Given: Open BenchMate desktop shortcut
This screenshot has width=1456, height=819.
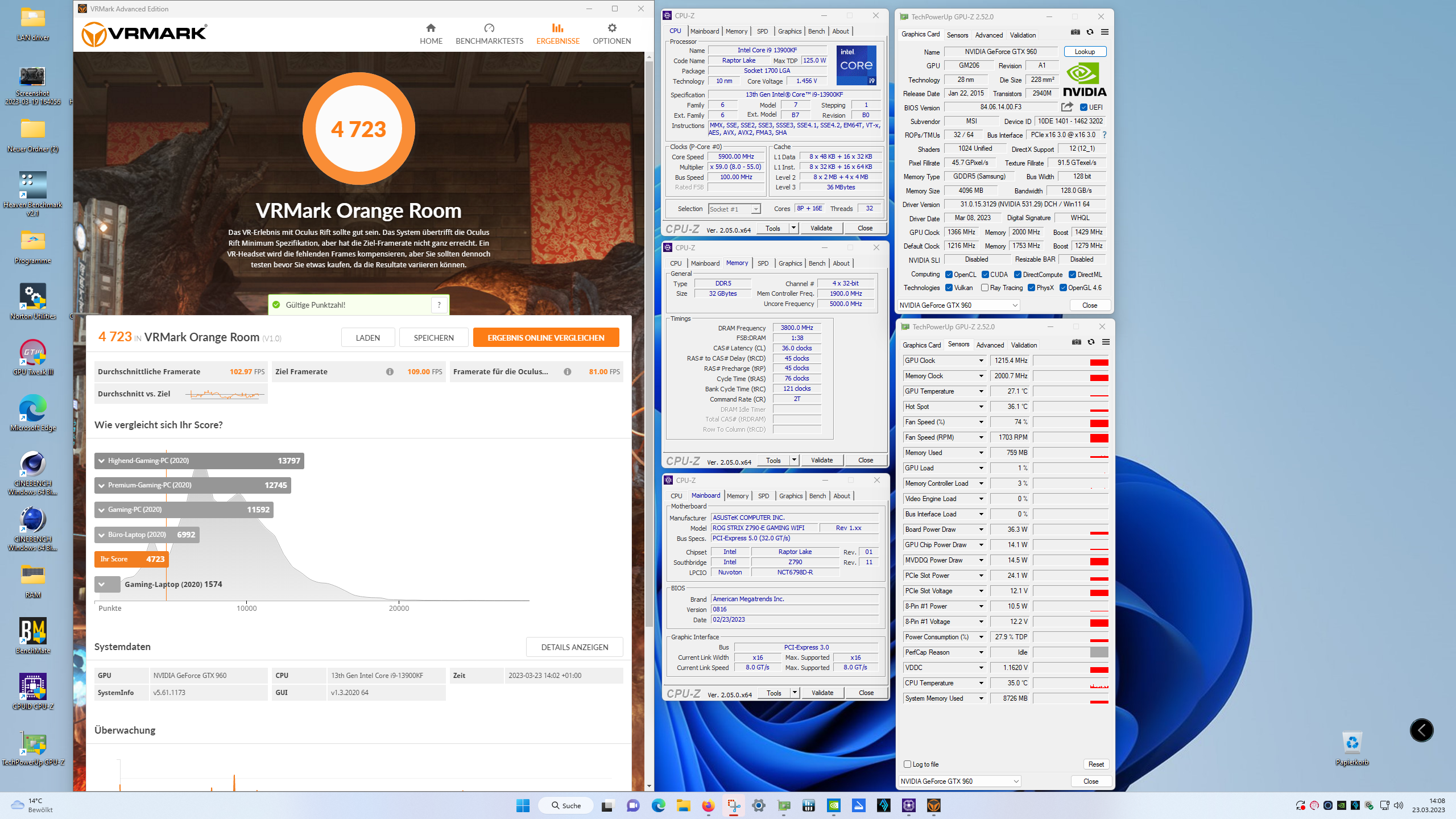Looking at the screenshot, I should point(33,636).
